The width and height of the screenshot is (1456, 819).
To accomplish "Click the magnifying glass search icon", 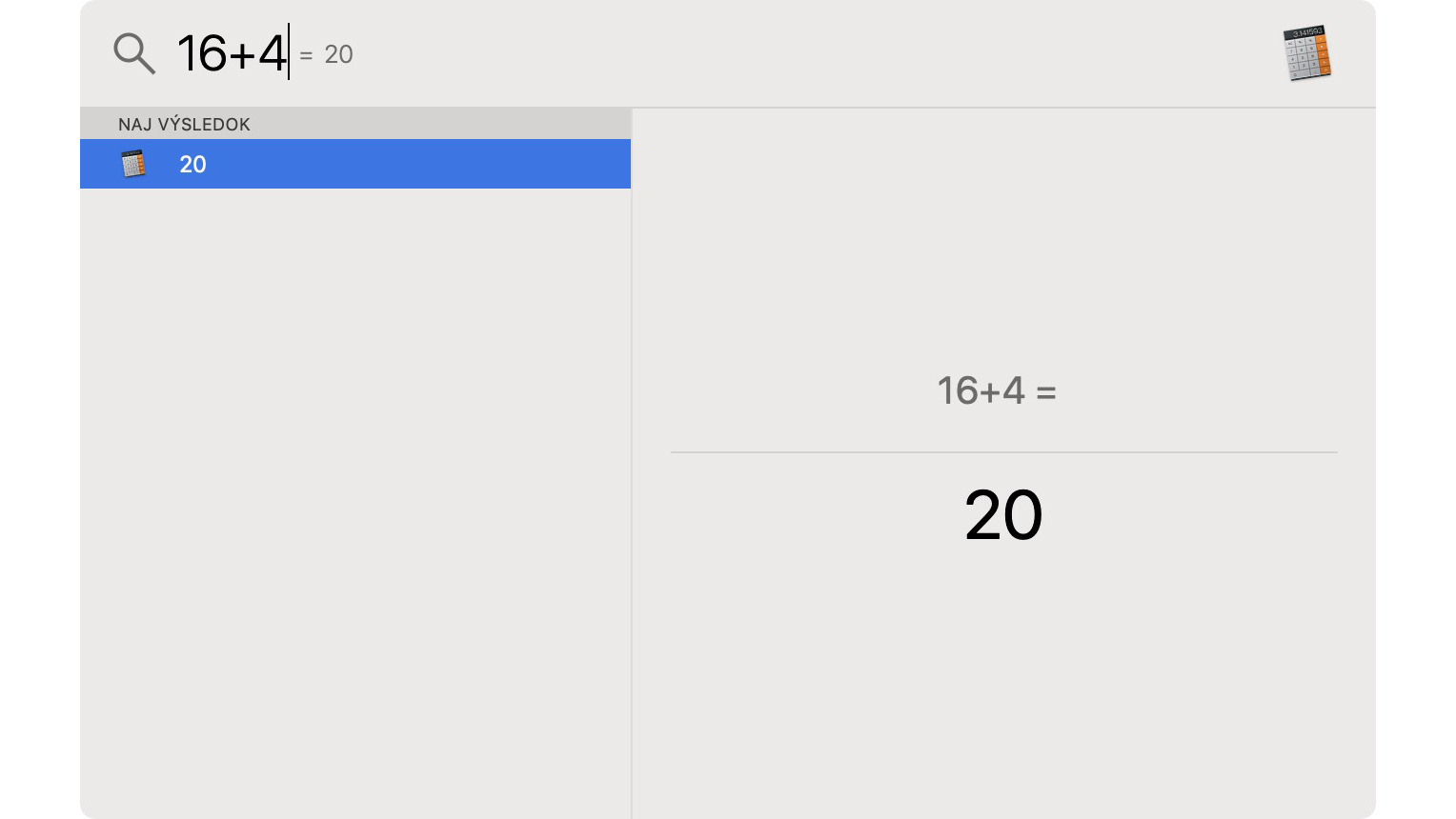I will coord(134,53).
